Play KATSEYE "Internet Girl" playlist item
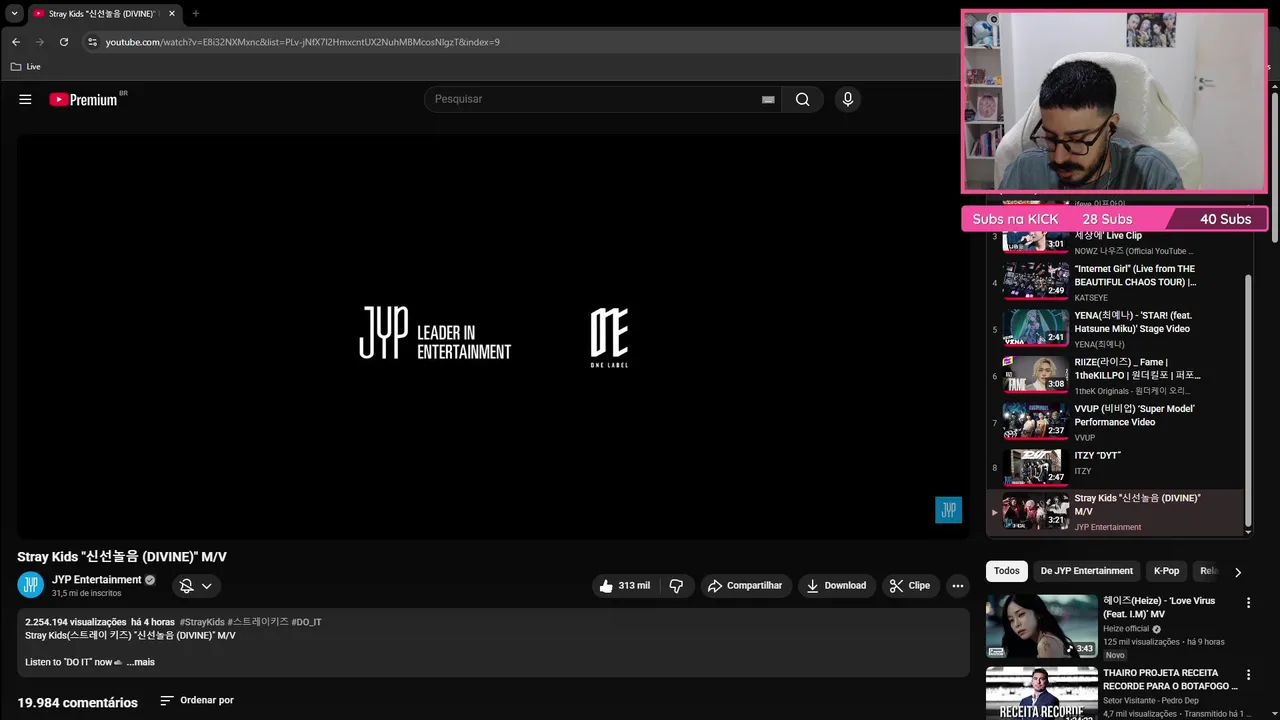Viewport: 1280px width, 720px height. point(1115,282)
